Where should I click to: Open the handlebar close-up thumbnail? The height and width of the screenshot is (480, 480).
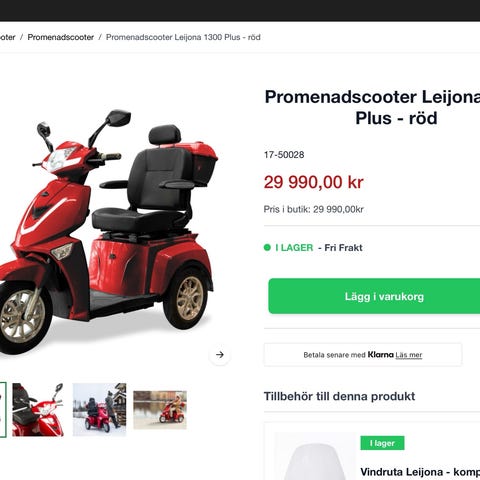[x=38, y=410]
